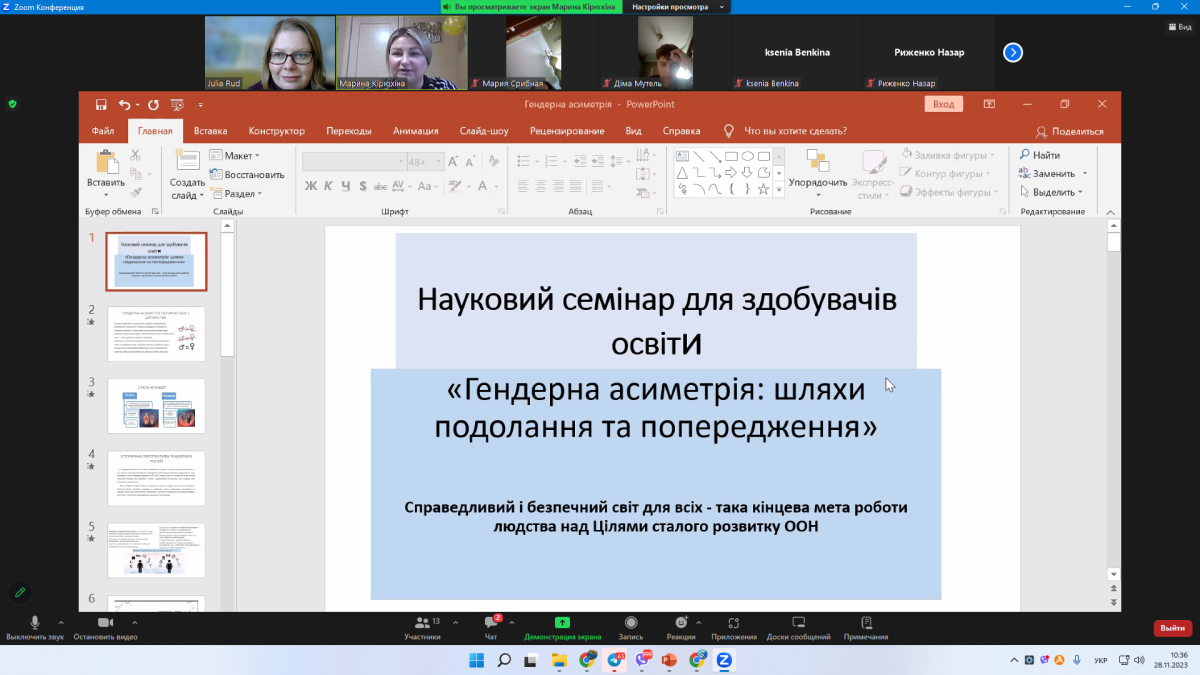
Task: Open Доски сообщений whiteboards
Action: tap(798, 624)
